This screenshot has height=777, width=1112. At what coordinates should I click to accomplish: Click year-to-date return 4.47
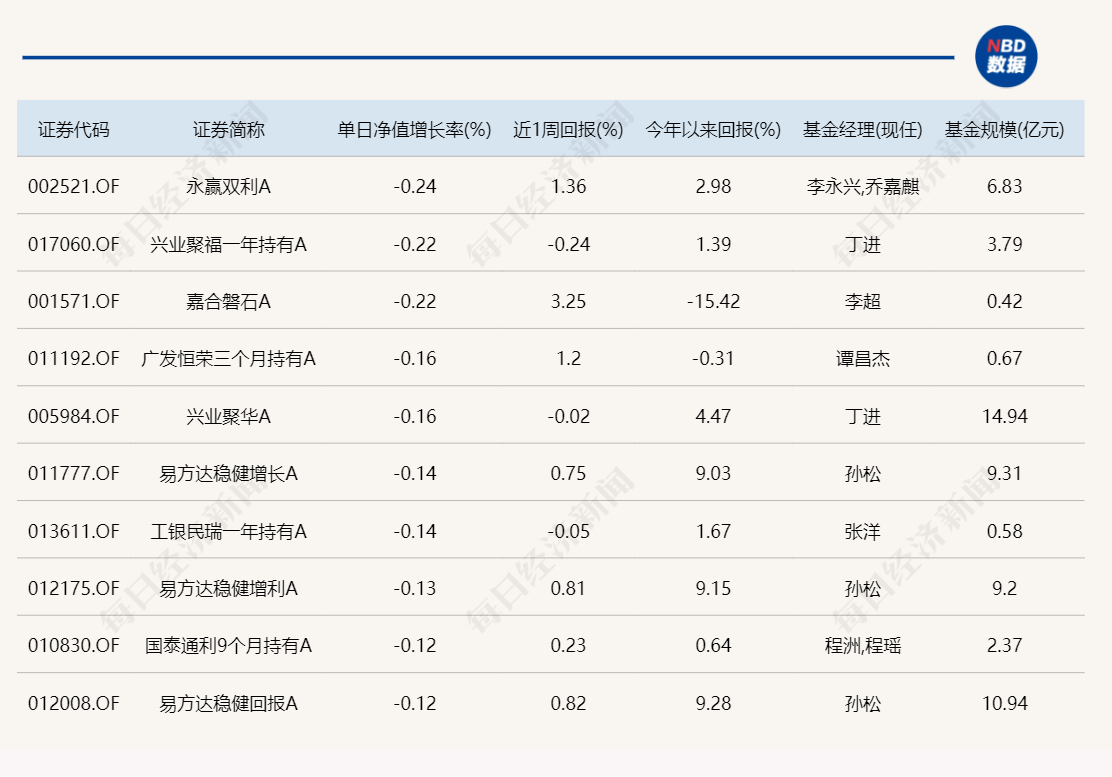(x=713, y=416)
